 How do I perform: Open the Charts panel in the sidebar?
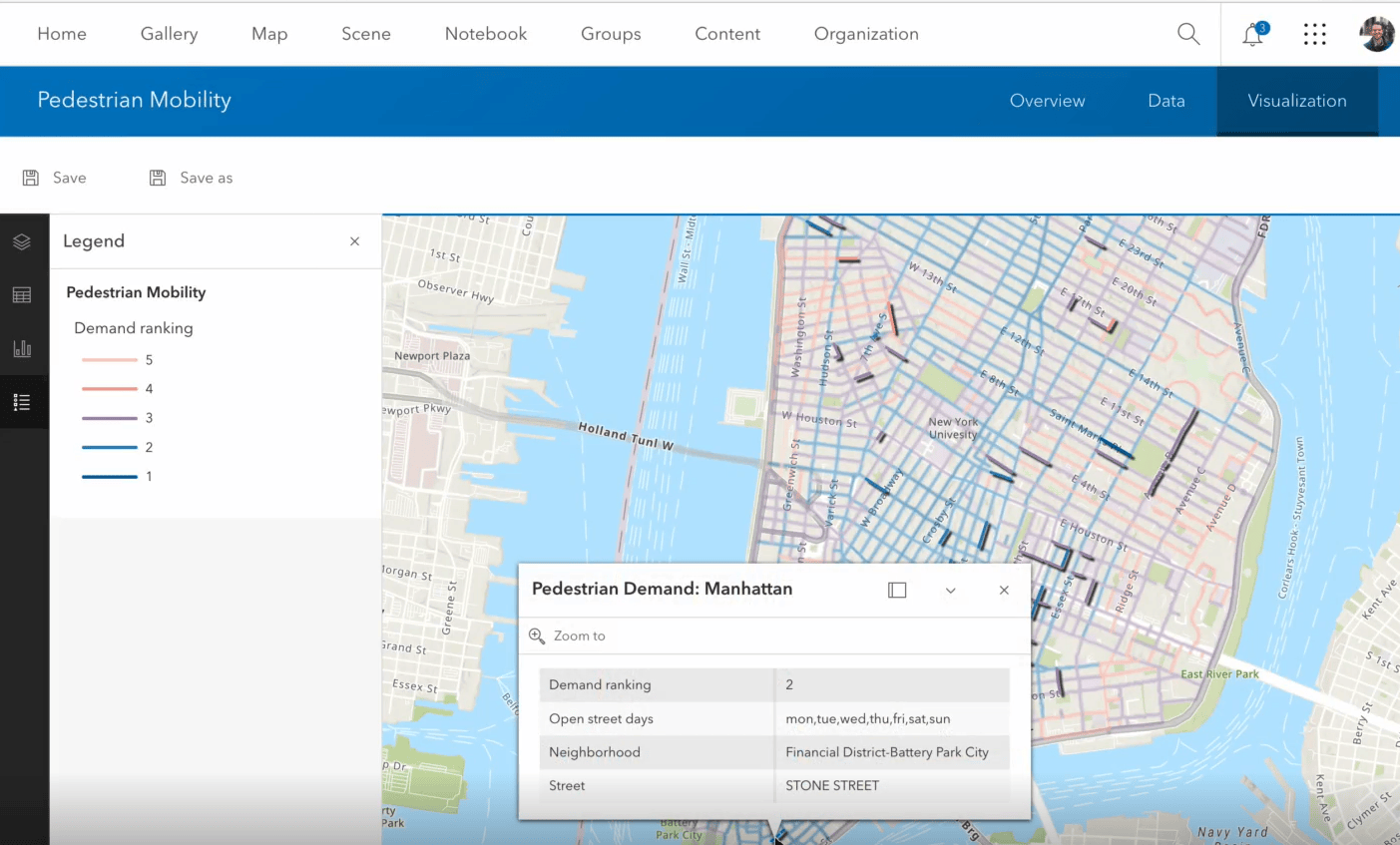pyautogui.click(x=24, y=348)
